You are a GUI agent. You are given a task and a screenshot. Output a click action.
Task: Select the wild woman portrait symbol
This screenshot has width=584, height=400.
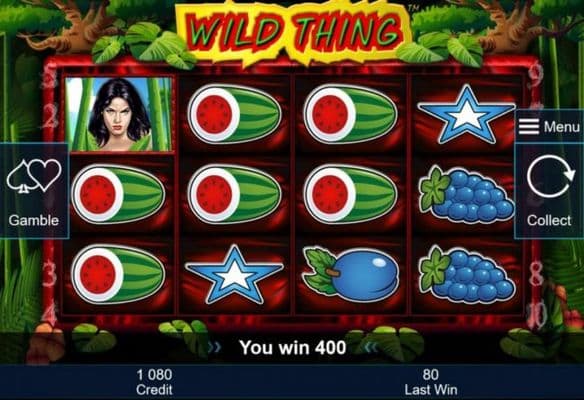click(119, 114)
